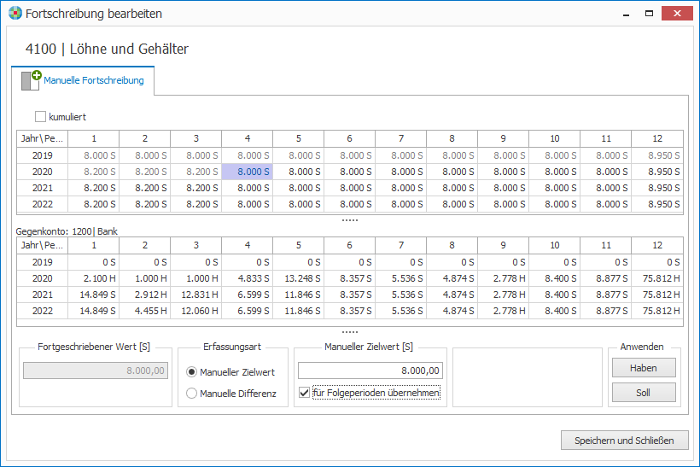Maximize the Fortschreibung bearbeiten window

coord(649,14)
